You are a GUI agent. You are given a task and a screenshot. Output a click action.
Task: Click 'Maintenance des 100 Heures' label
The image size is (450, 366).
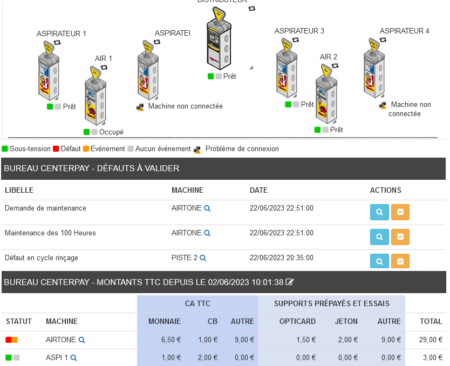pos(50,233)
